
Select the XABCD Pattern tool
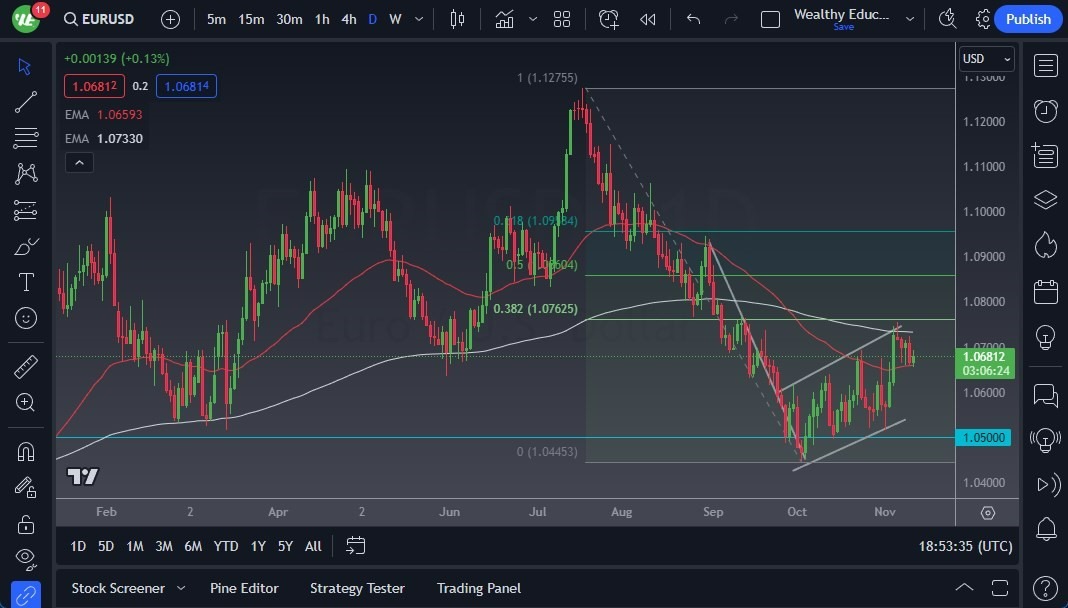(x=25, y=173)
